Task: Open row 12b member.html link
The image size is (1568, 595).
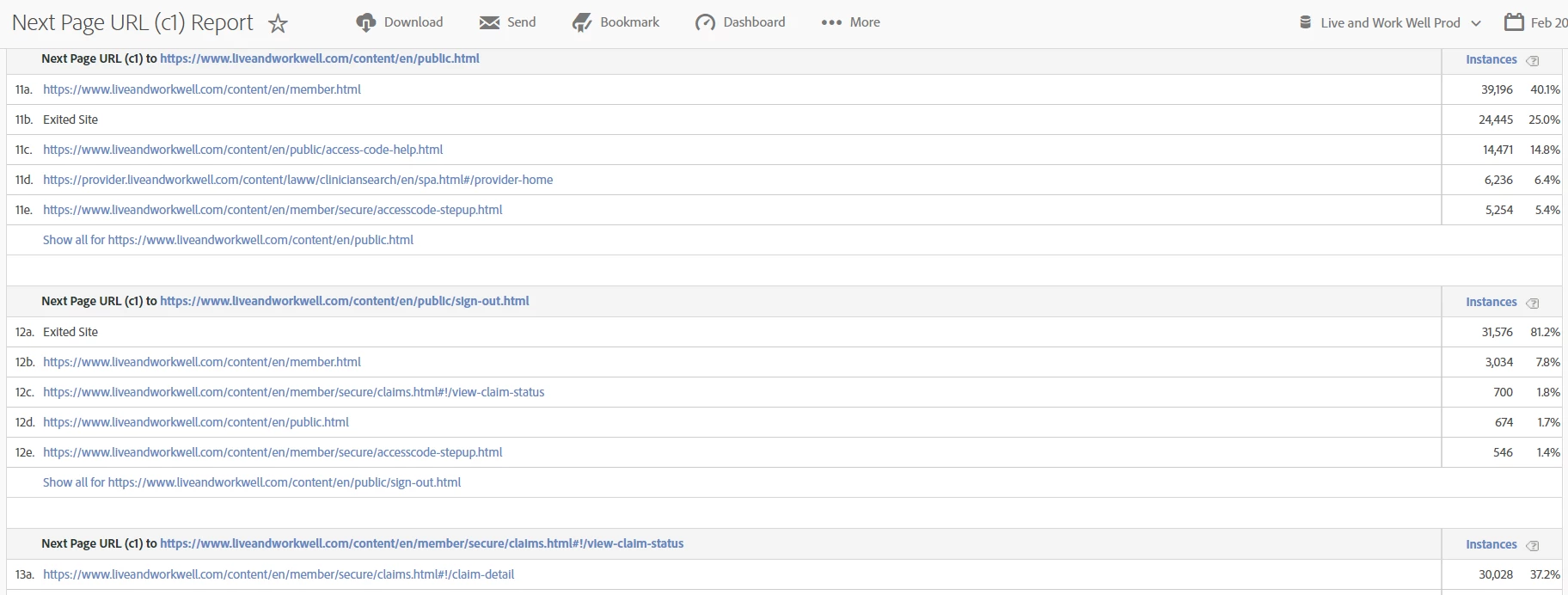Action: pos(202,362)
